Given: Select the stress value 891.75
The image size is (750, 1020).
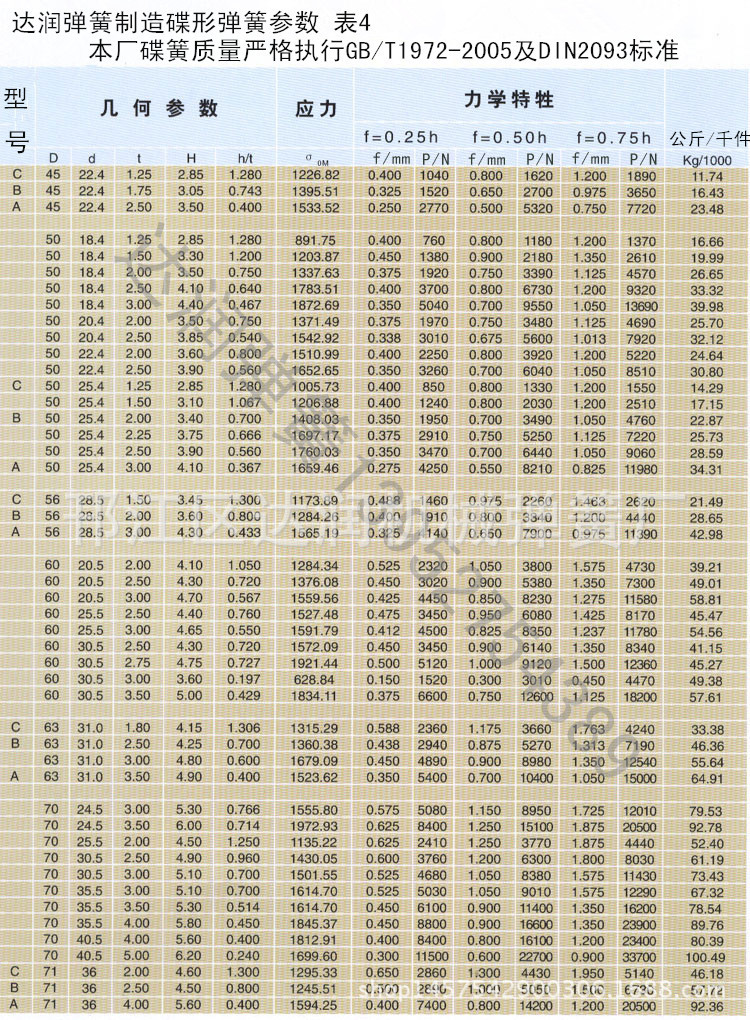Looking at the screenshot, I should (315, 240).
